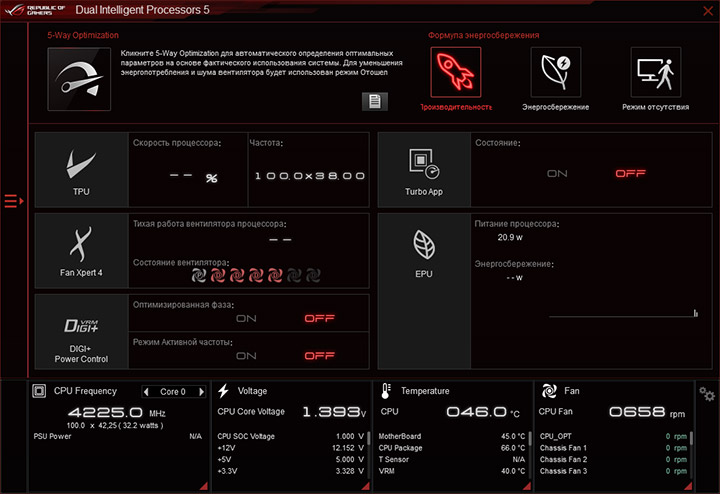
Task: Click the 046.0 °C CPU temperature value
Action: (x=483, y=412)
